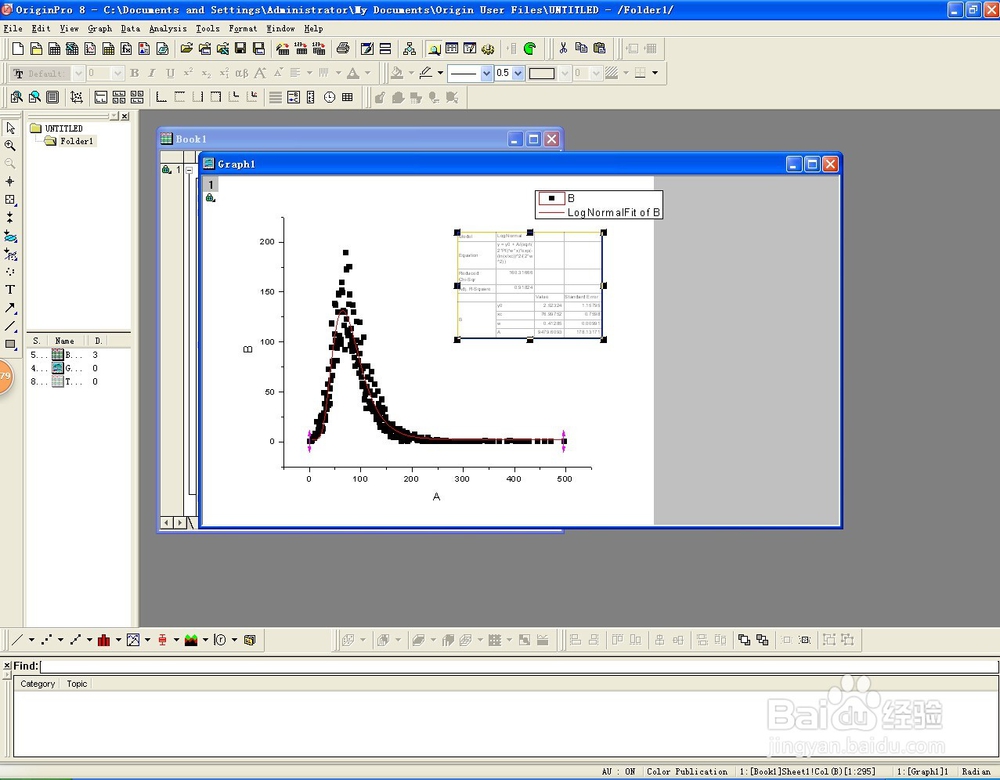Open the File menu
This screenshot has height=780, width=1000.
(13, 29)
